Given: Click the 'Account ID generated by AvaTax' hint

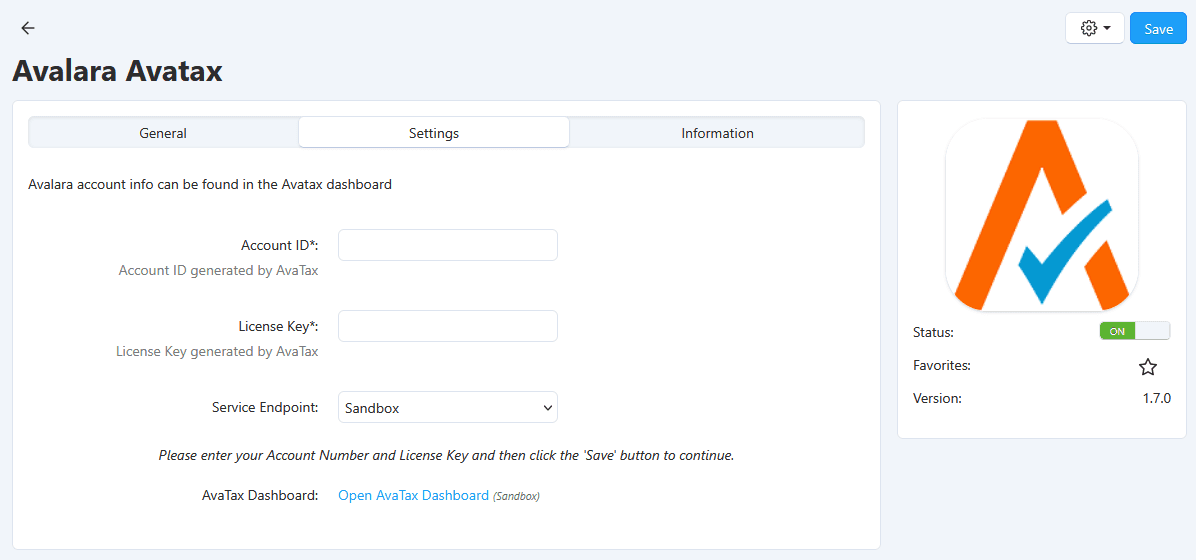Looking at the screenshot, I should (x=218, y=271).
